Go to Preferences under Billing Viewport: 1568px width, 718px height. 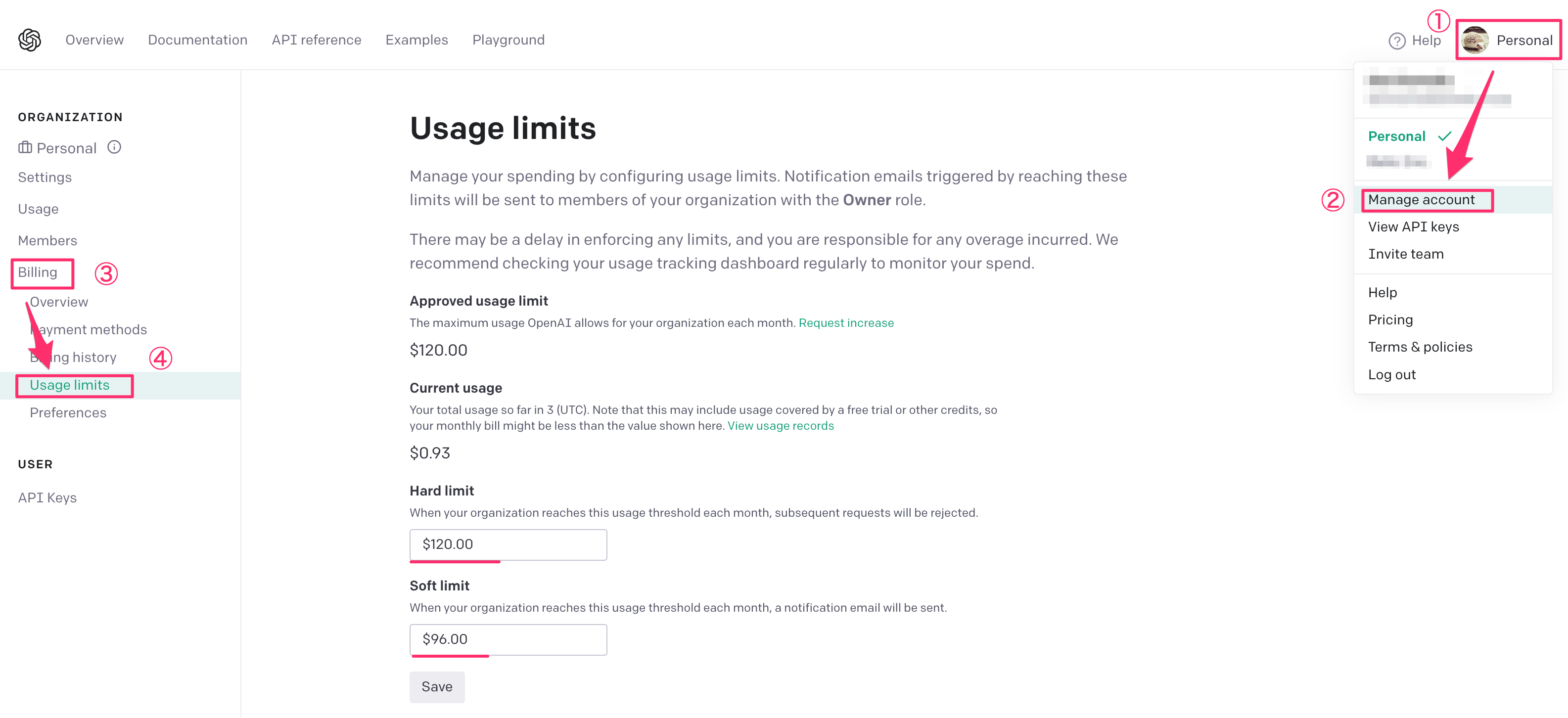68,413
